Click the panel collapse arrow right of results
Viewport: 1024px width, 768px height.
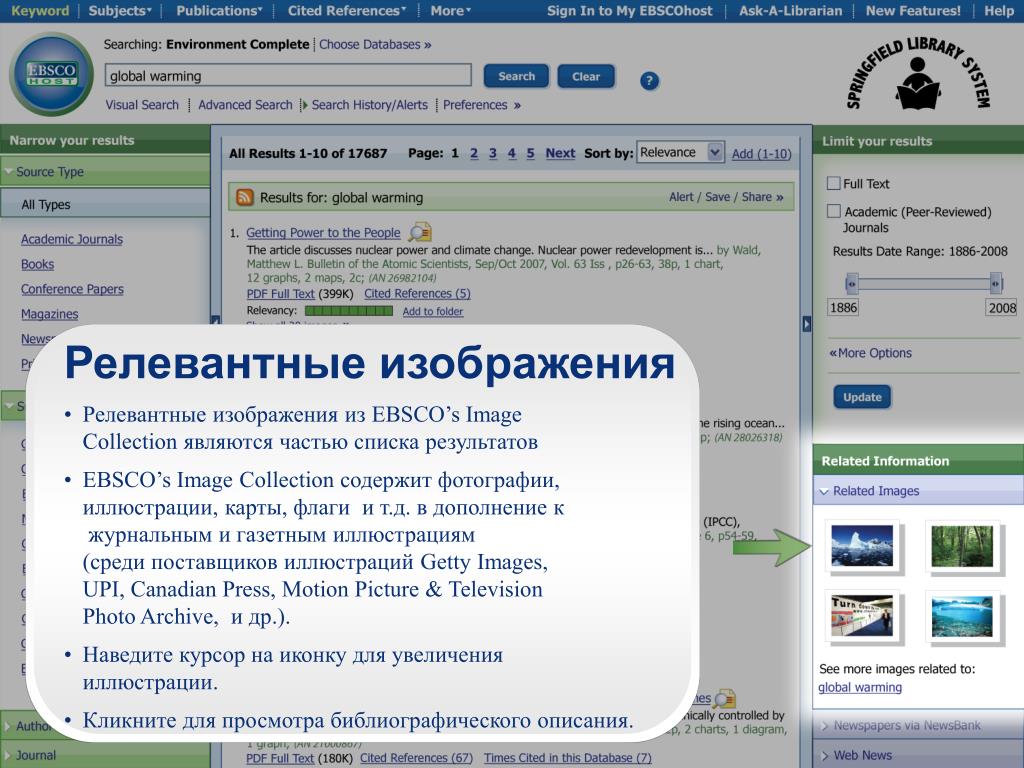pos(806,323)
